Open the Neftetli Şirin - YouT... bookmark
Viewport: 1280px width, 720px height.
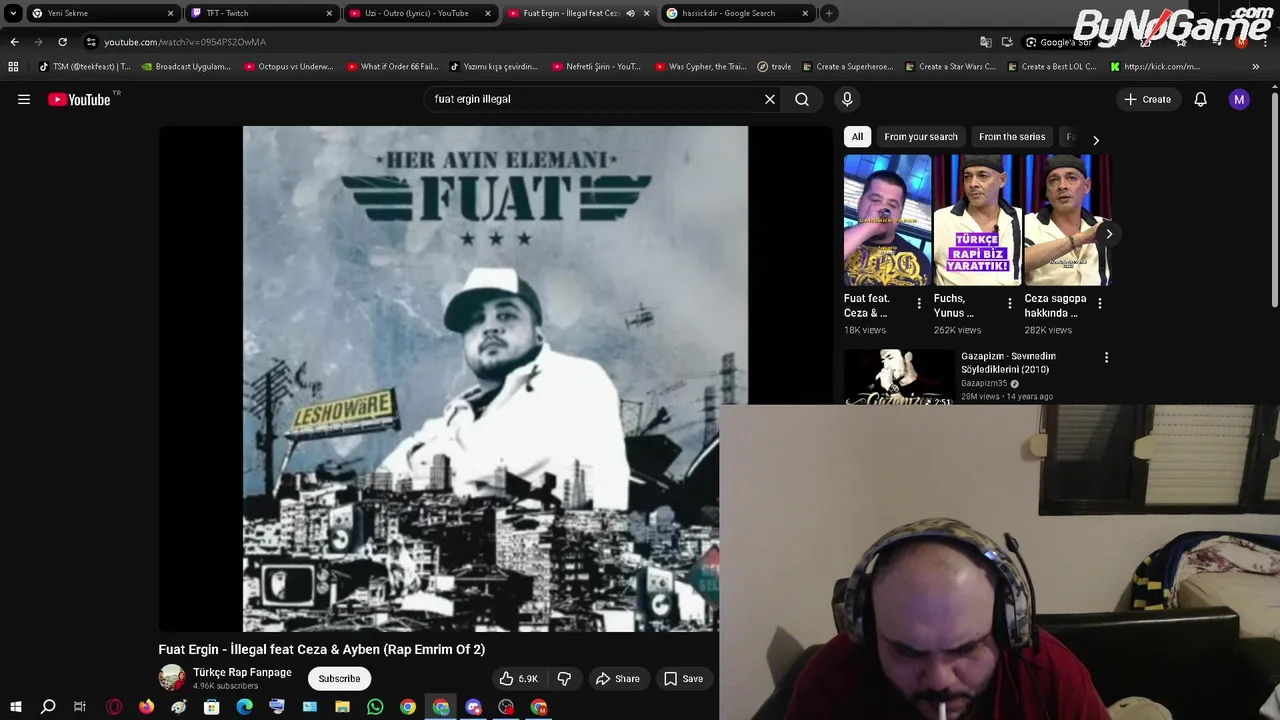click(596, 67)
